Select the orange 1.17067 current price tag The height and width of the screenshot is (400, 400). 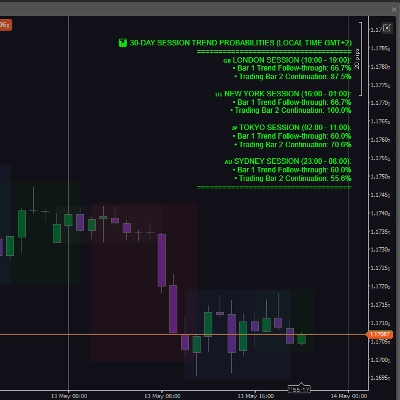click(379, 334)
